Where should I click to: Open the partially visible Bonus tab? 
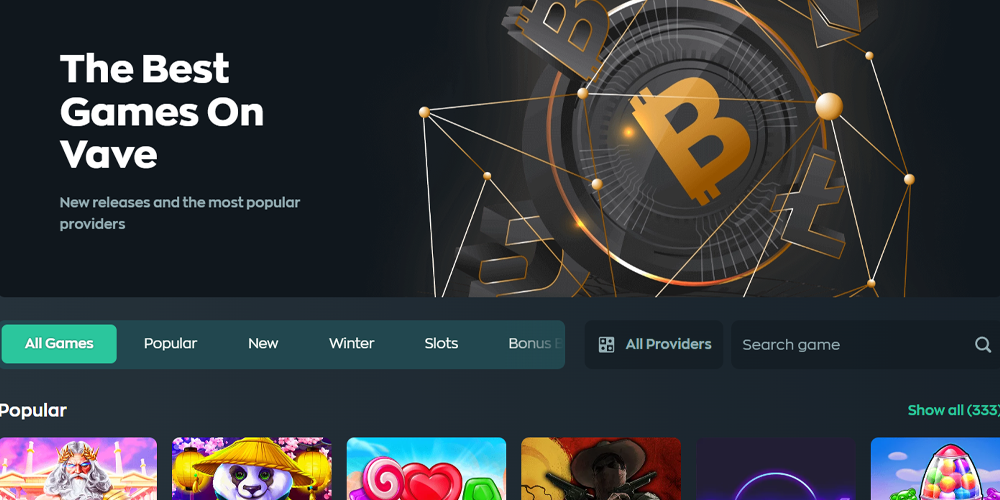536,344
